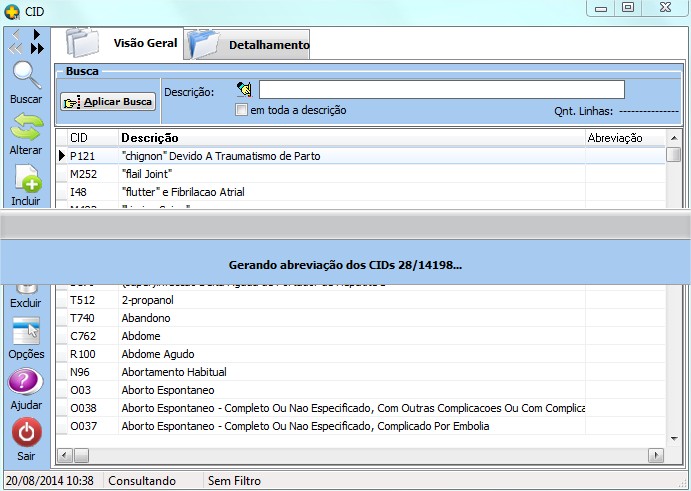Click the icon beside Descrição search field

pos(244,90)
